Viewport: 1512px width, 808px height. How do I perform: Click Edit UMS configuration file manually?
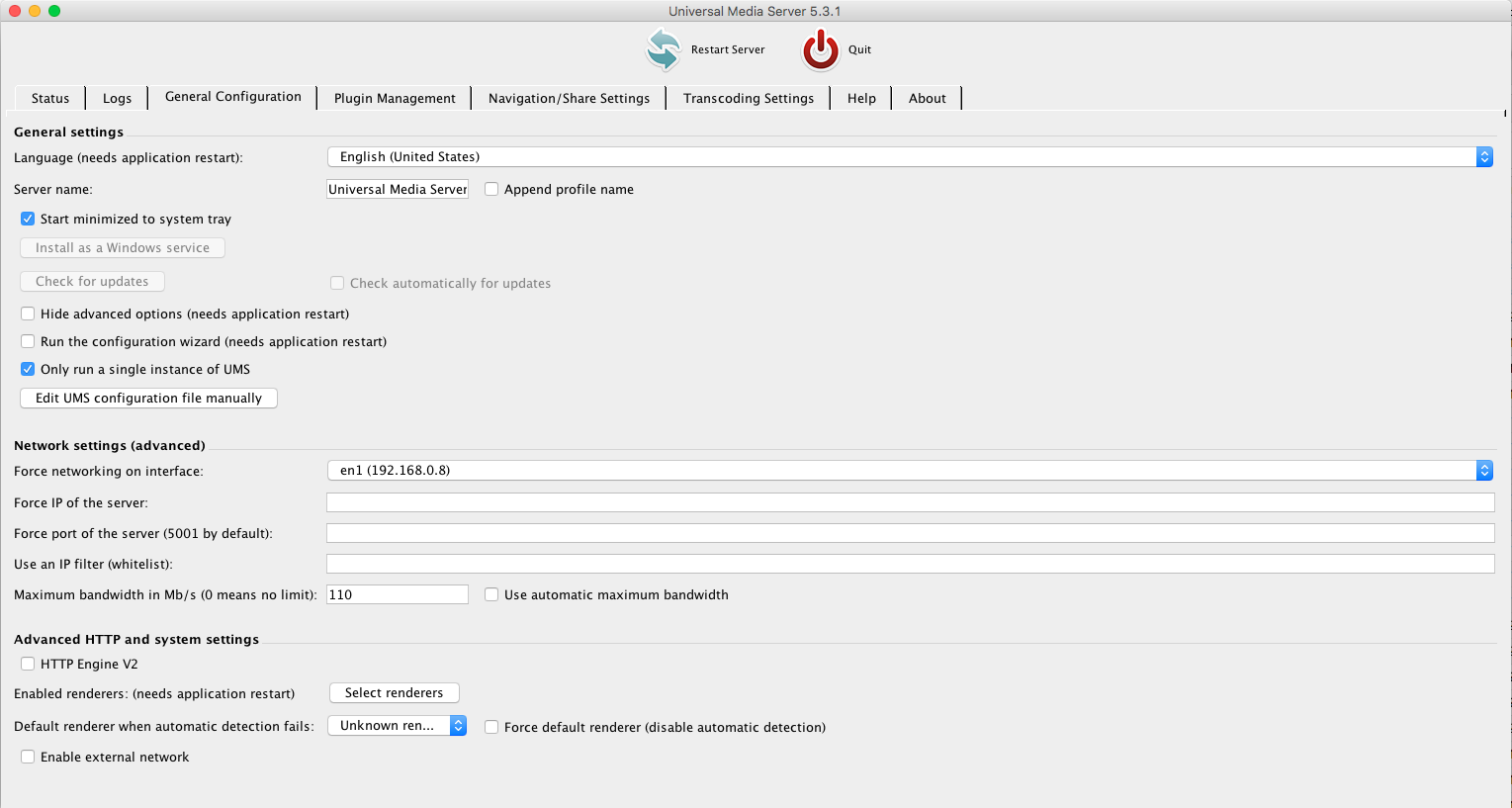click(x=148, y=398)
